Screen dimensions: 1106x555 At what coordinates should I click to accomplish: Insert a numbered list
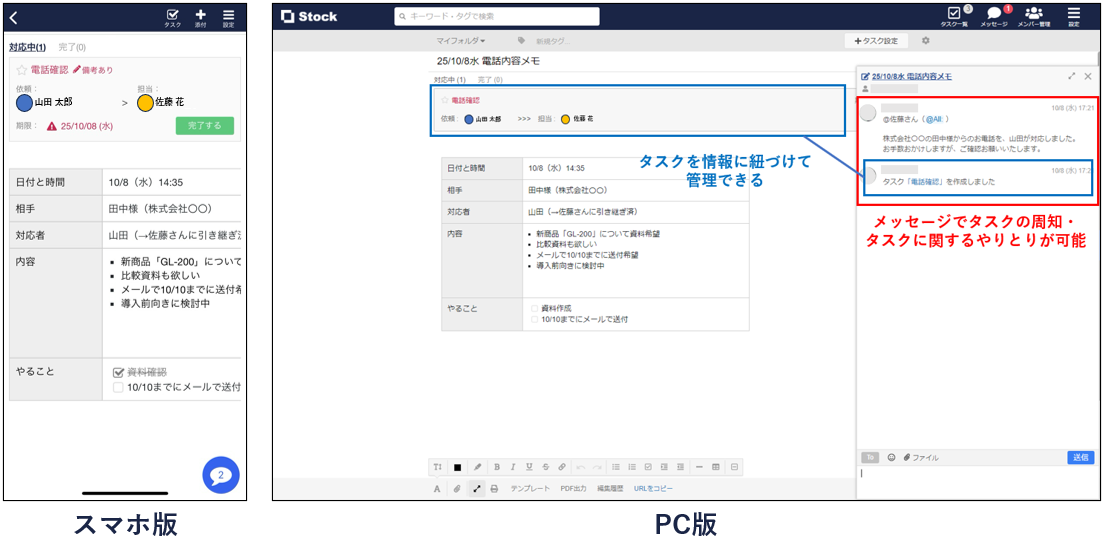pyautogui.click(x=632, y=467)
